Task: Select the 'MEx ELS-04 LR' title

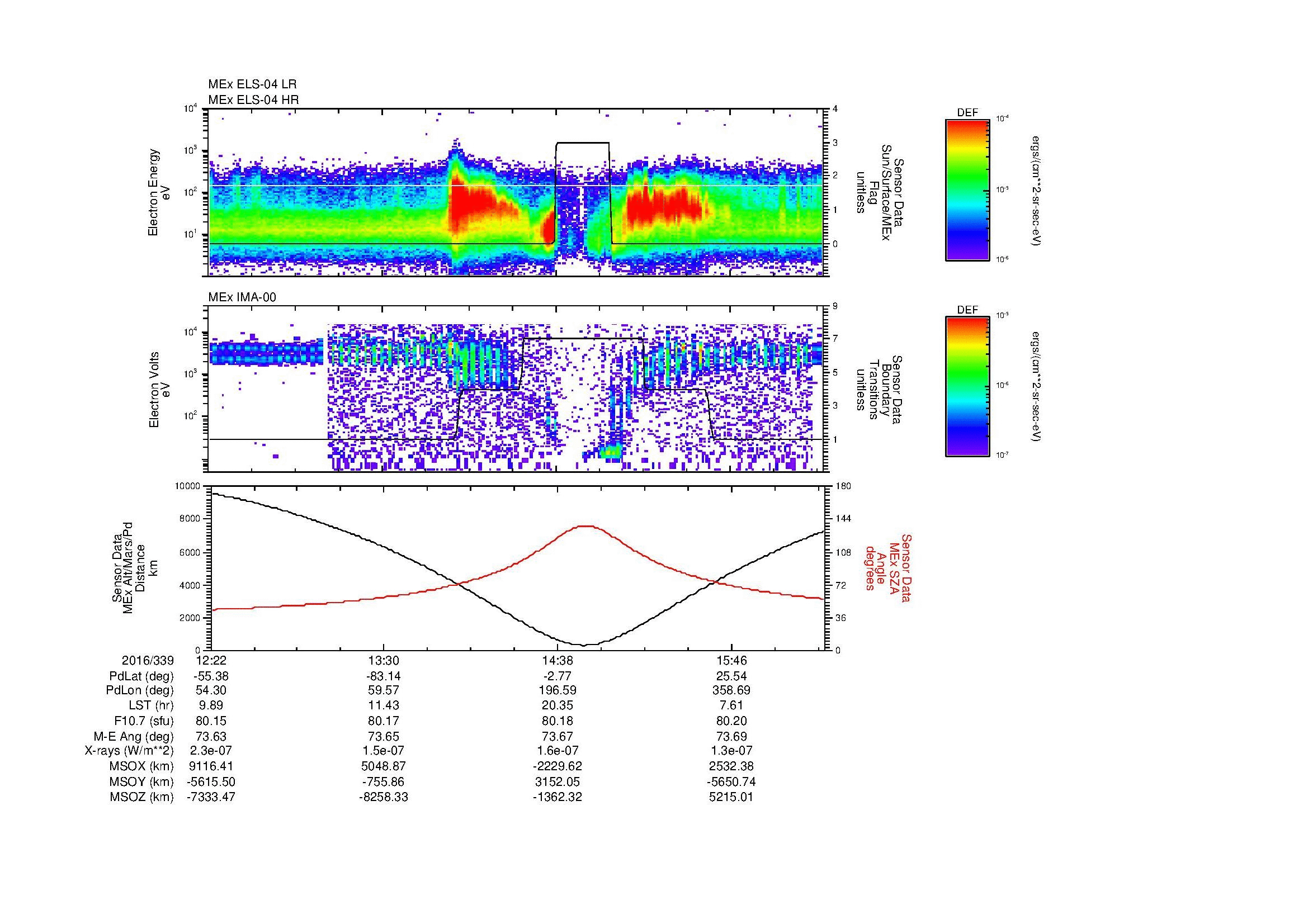Action: (x=252, y=84)
